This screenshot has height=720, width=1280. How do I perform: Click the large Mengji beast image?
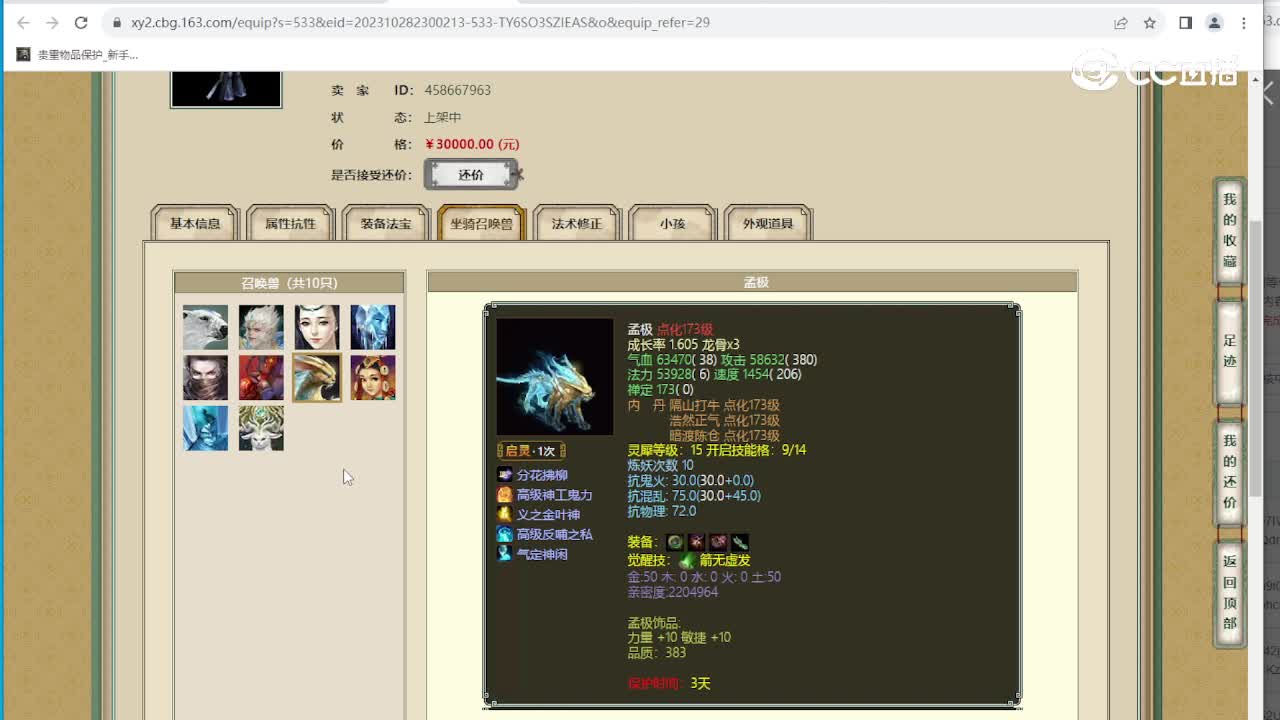pos(555,376)
